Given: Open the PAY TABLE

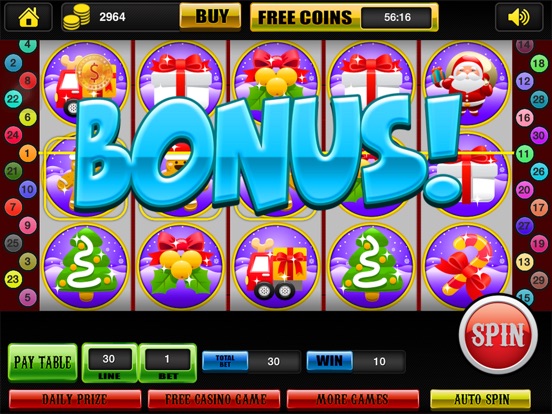Looking at the screenshot, I should (x=43, y=363).
